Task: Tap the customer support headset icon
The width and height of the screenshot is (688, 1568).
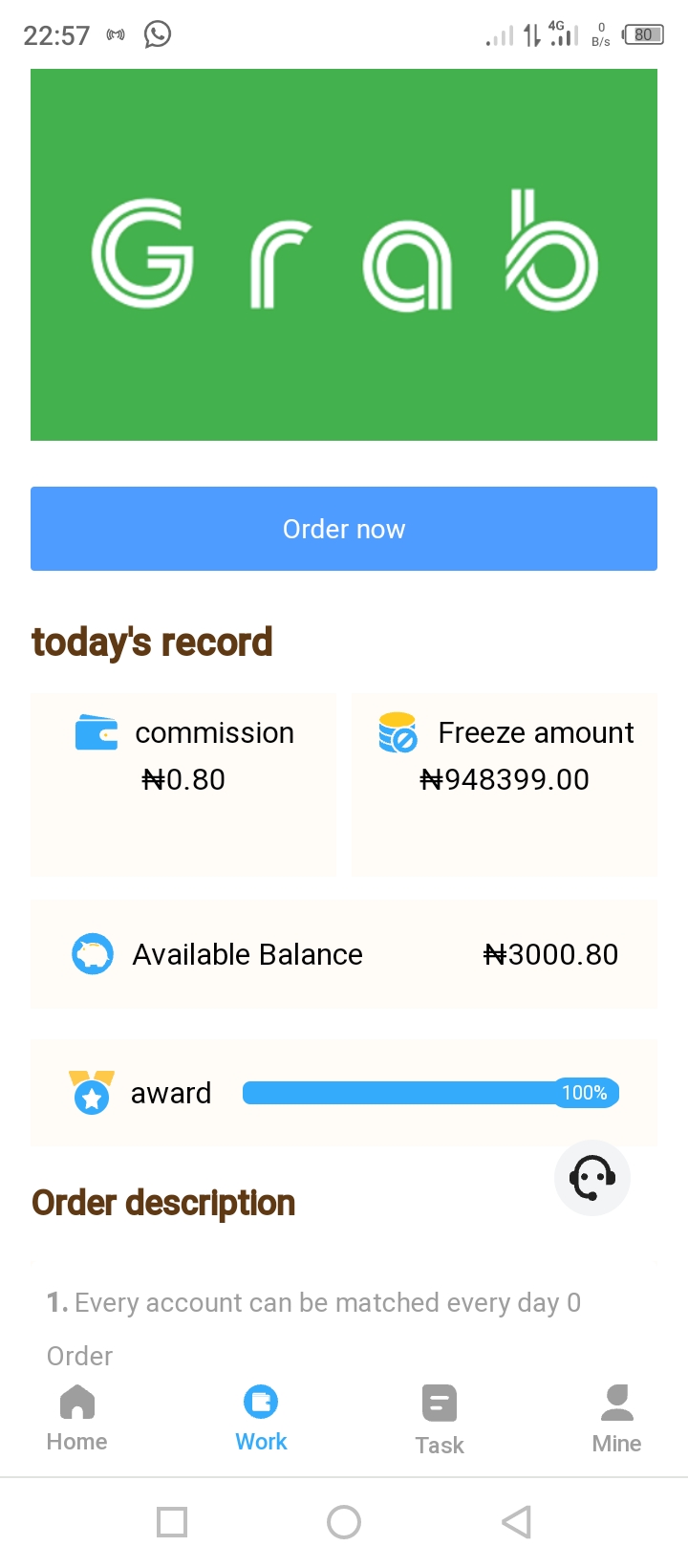Action: point(591,1178)
